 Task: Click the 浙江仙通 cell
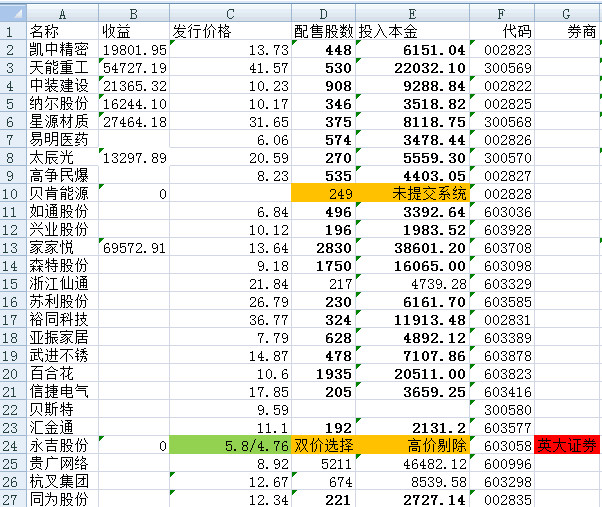point(63,284)
